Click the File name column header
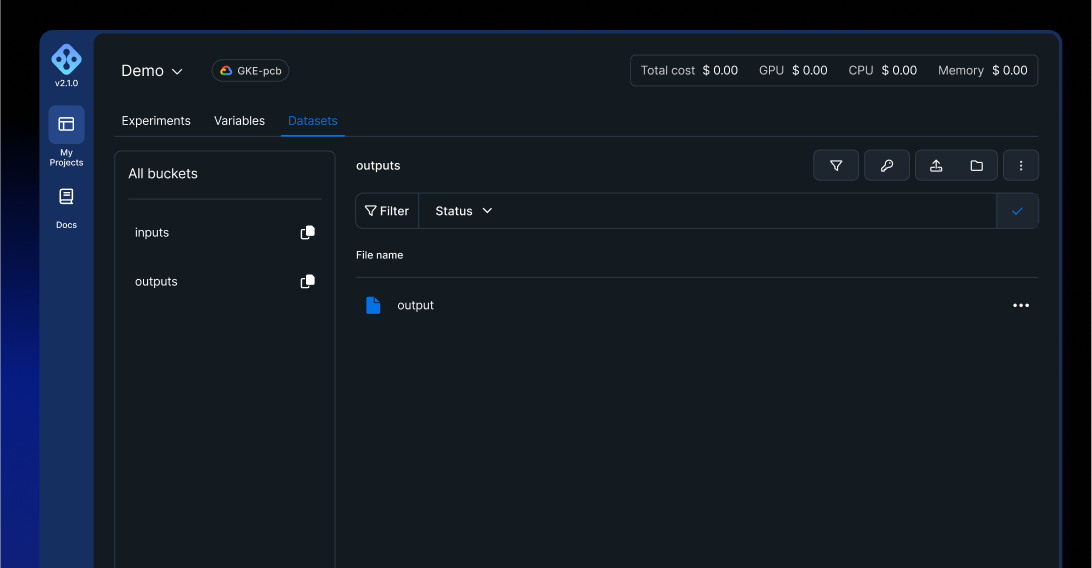 pyautogui.click(x=380, y=255)
